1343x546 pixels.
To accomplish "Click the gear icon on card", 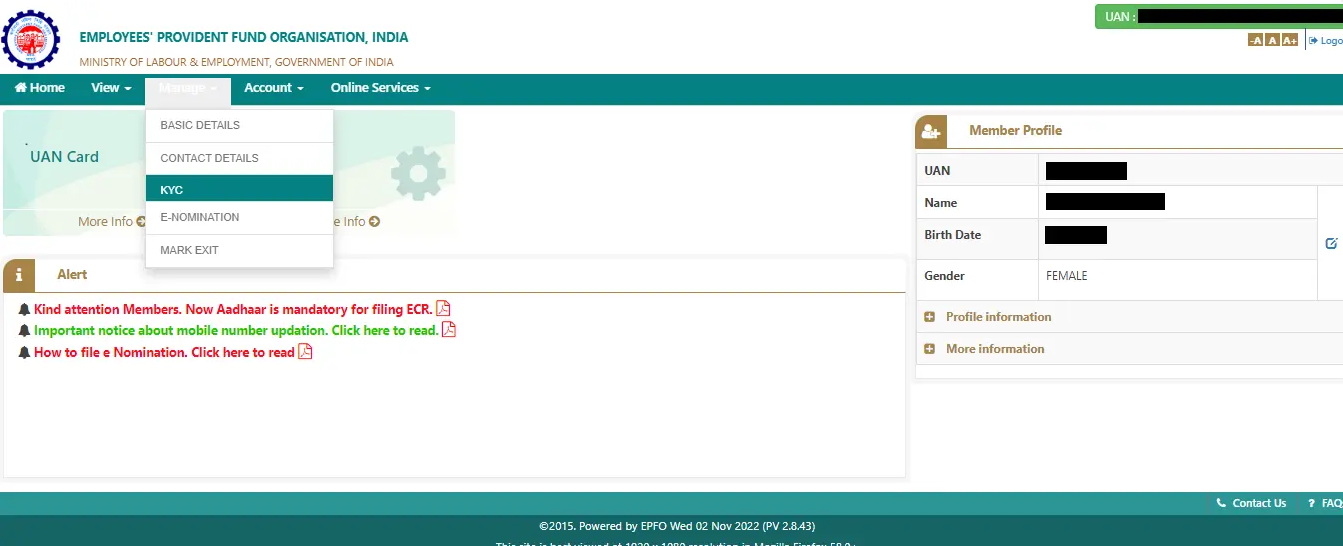I will pos(418,174).
